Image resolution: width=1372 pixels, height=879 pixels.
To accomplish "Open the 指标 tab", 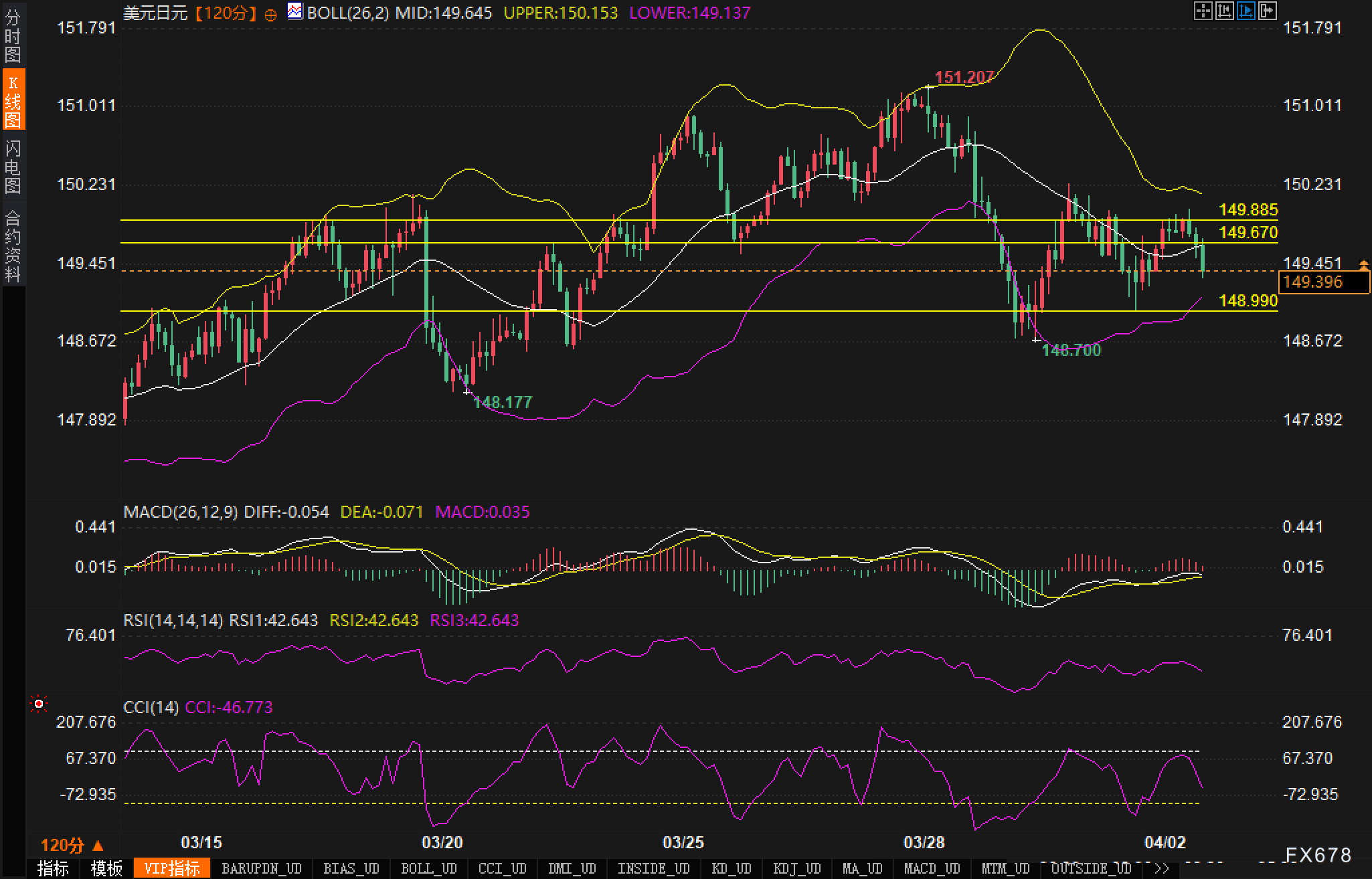I will tap(54, 868).
